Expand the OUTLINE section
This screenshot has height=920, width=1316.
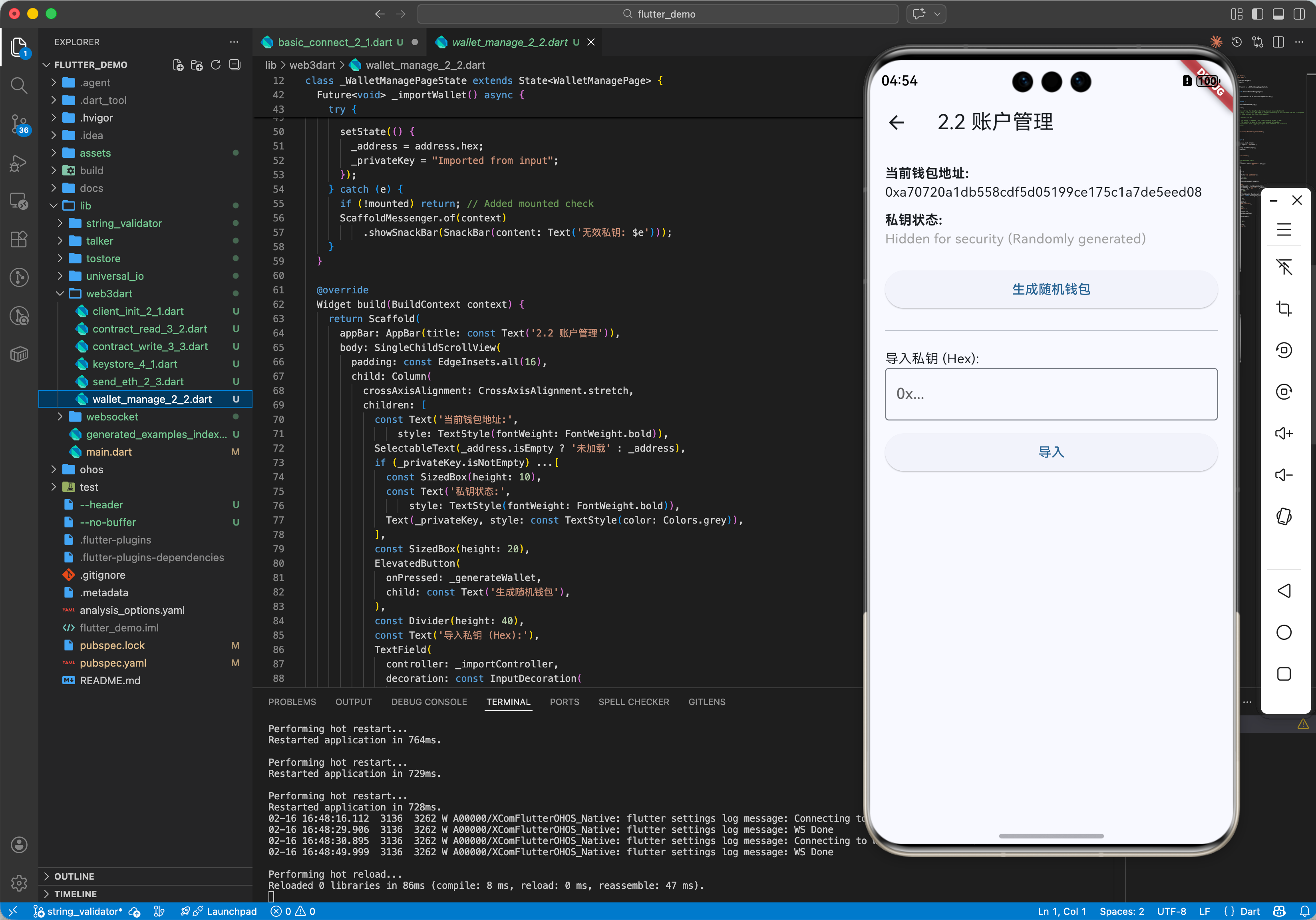point(74,876)
